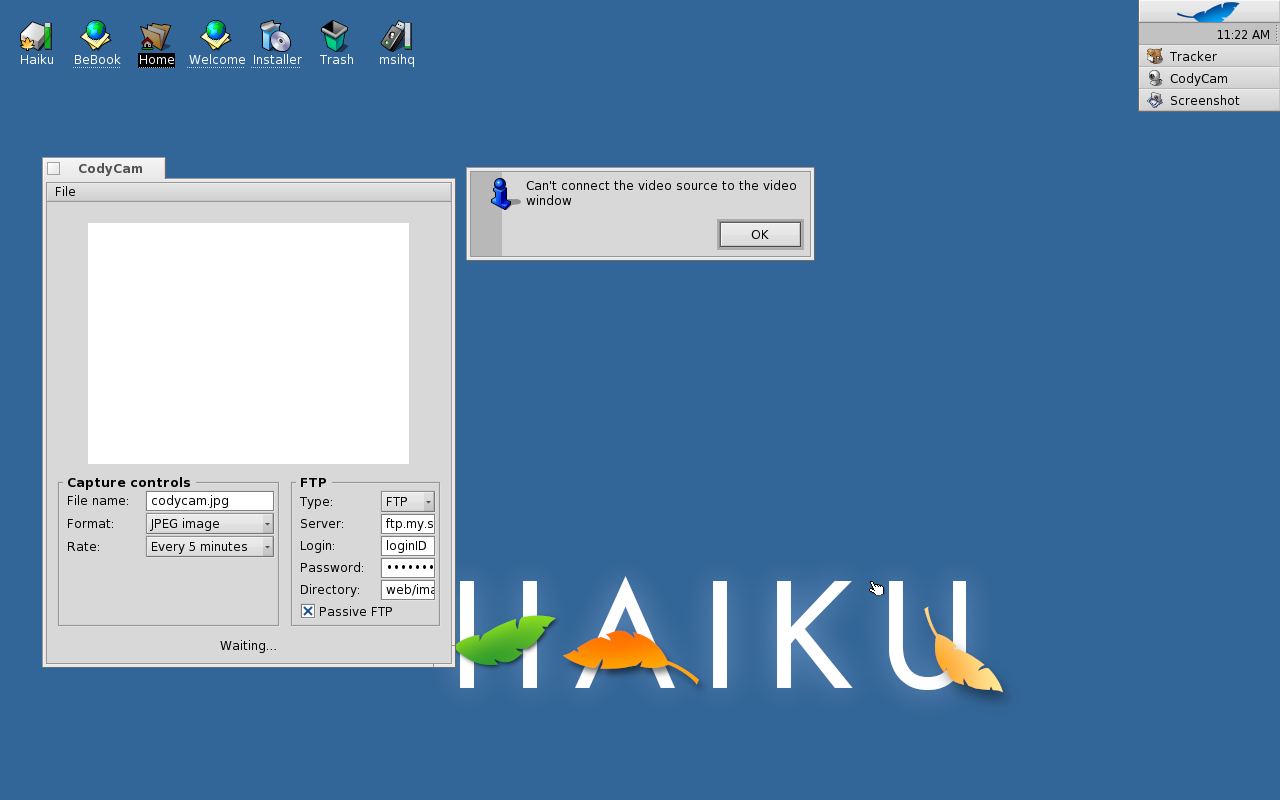The width and height of the screenshot is (1280, 800).
Task: Switch to Tracker in the Deskbar
Action: click(1208, 56)
